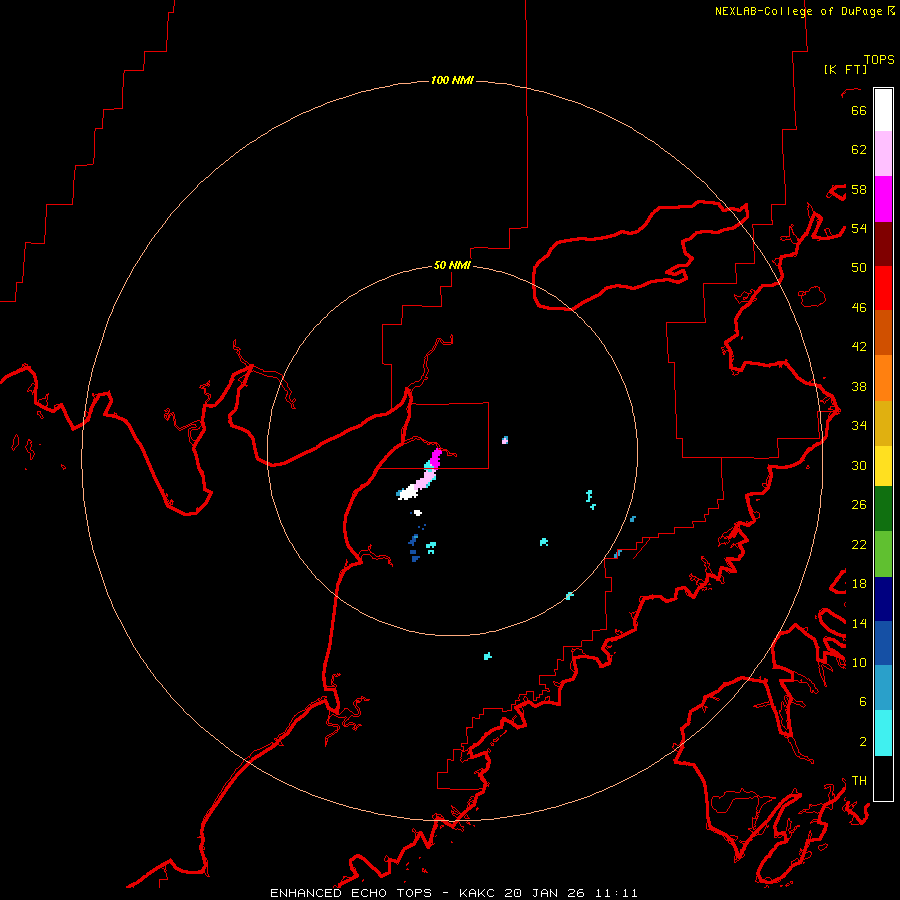Click the light pink 62 kft legend swatch
The image size is (900, 900).
pos(883,154)
